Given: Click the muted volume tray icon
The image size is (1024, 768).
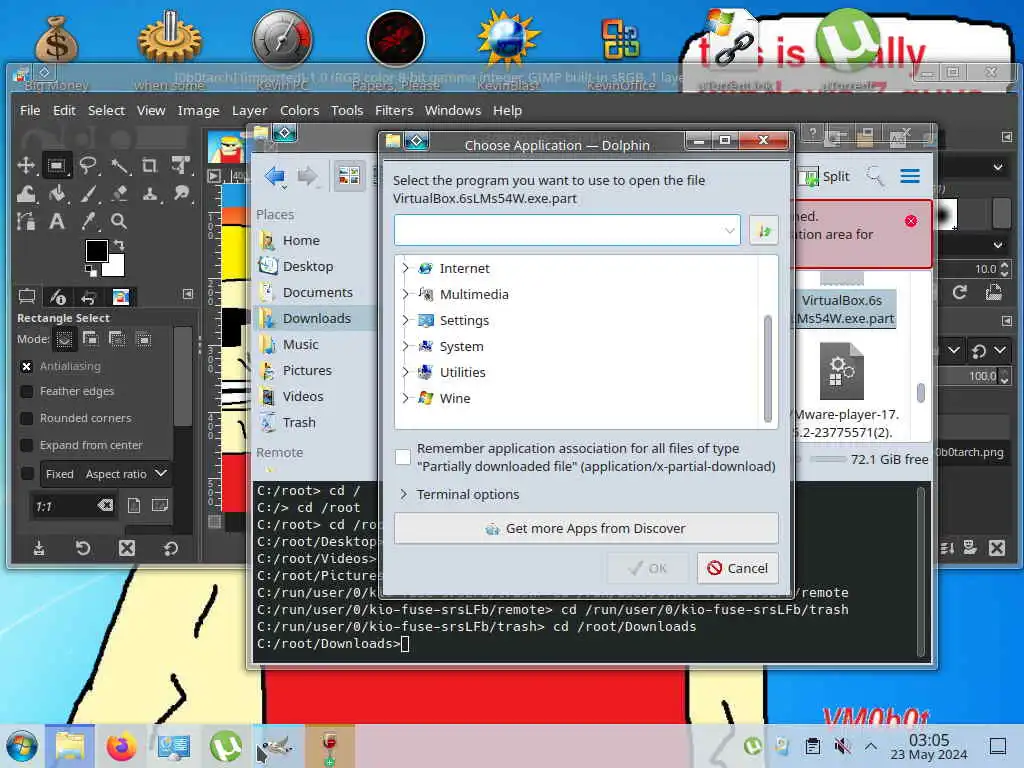Looking at the screenshot, I should coord(842,746).
